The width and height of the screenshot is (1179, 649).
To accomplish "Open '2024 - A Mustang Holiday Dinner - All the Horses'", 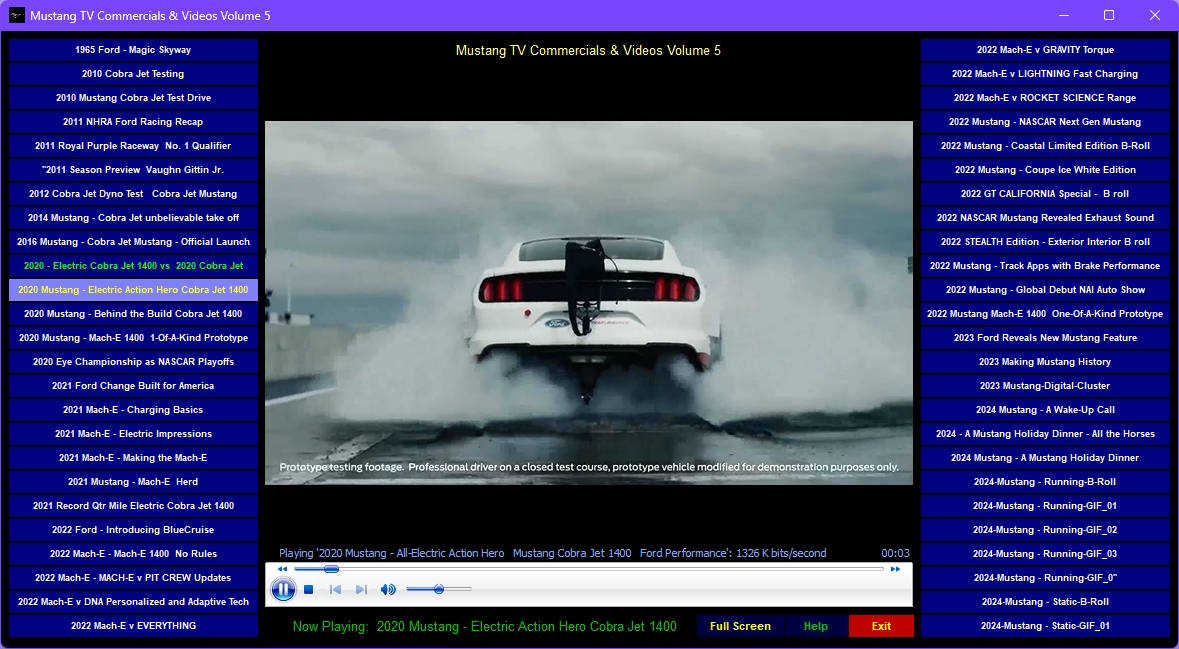I will point(1045,434).
